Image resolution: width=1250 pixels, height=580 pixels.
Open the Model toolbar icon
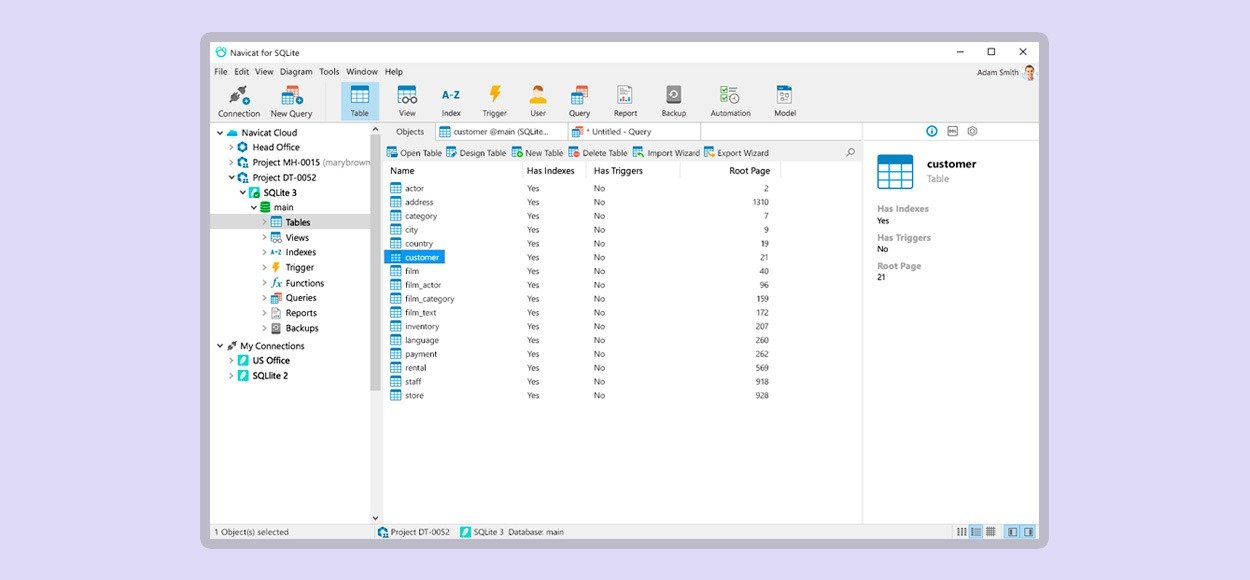click(785, 101)
